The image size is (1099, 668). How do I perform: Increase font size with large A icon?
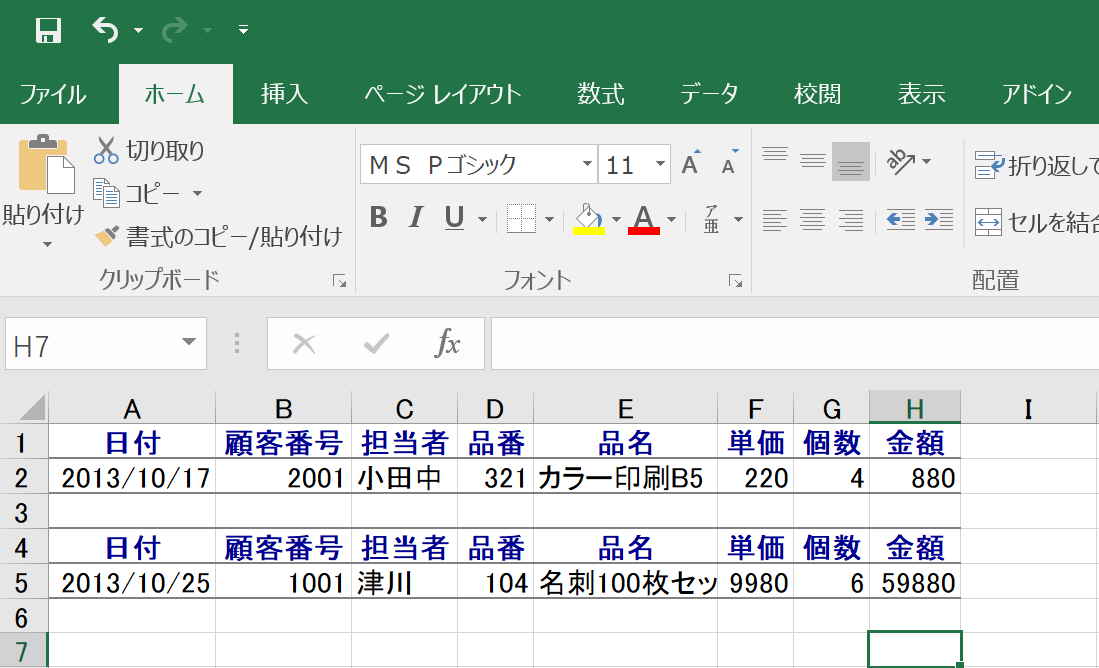[x=690, y=164]
